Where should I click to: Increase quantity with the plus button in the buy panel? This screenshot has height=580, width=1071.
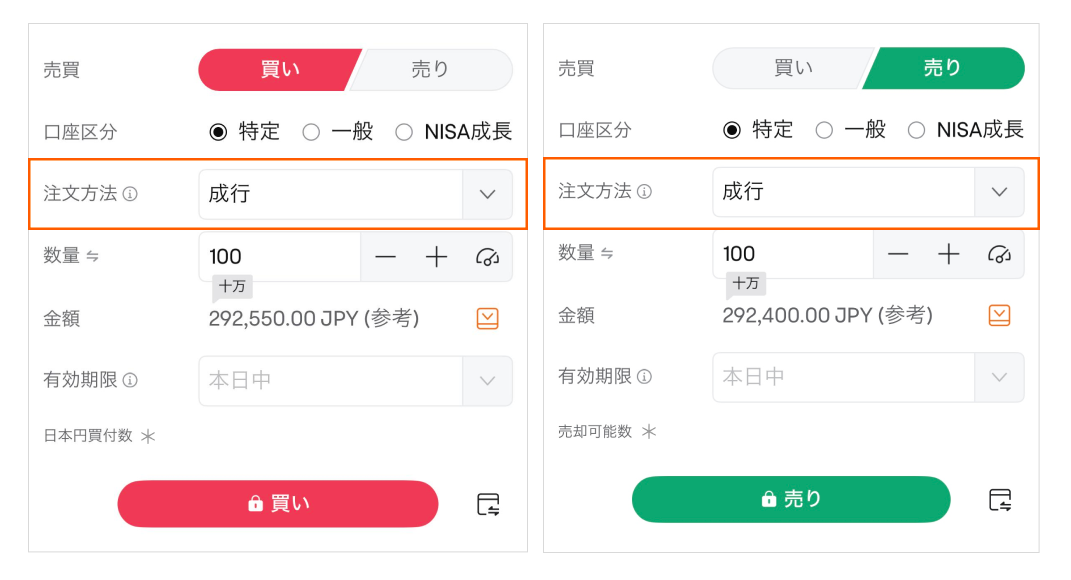436,257
